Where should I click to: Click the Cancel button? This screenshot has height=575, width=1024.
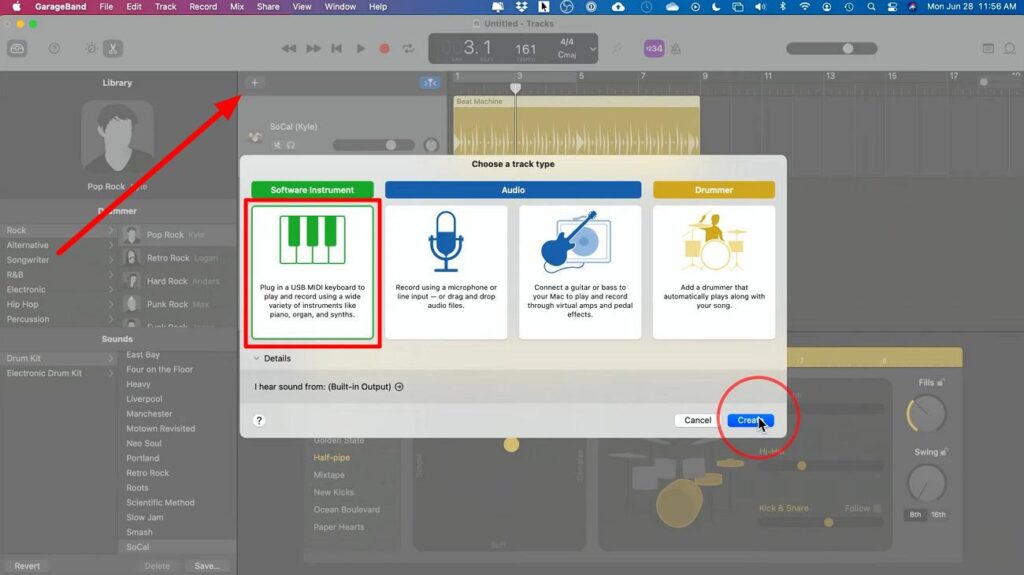click(x=697, y=421)
